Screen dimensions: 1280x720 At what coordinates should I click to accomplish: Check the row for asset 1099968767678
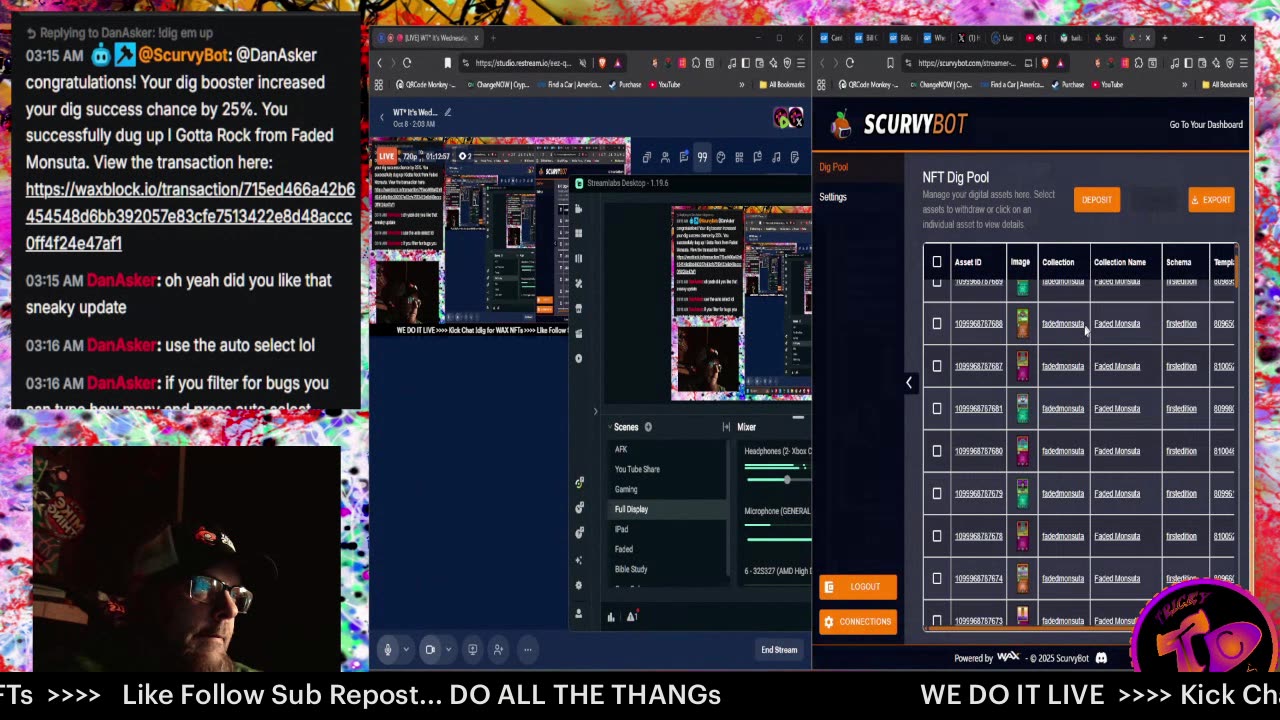(937, 536)
